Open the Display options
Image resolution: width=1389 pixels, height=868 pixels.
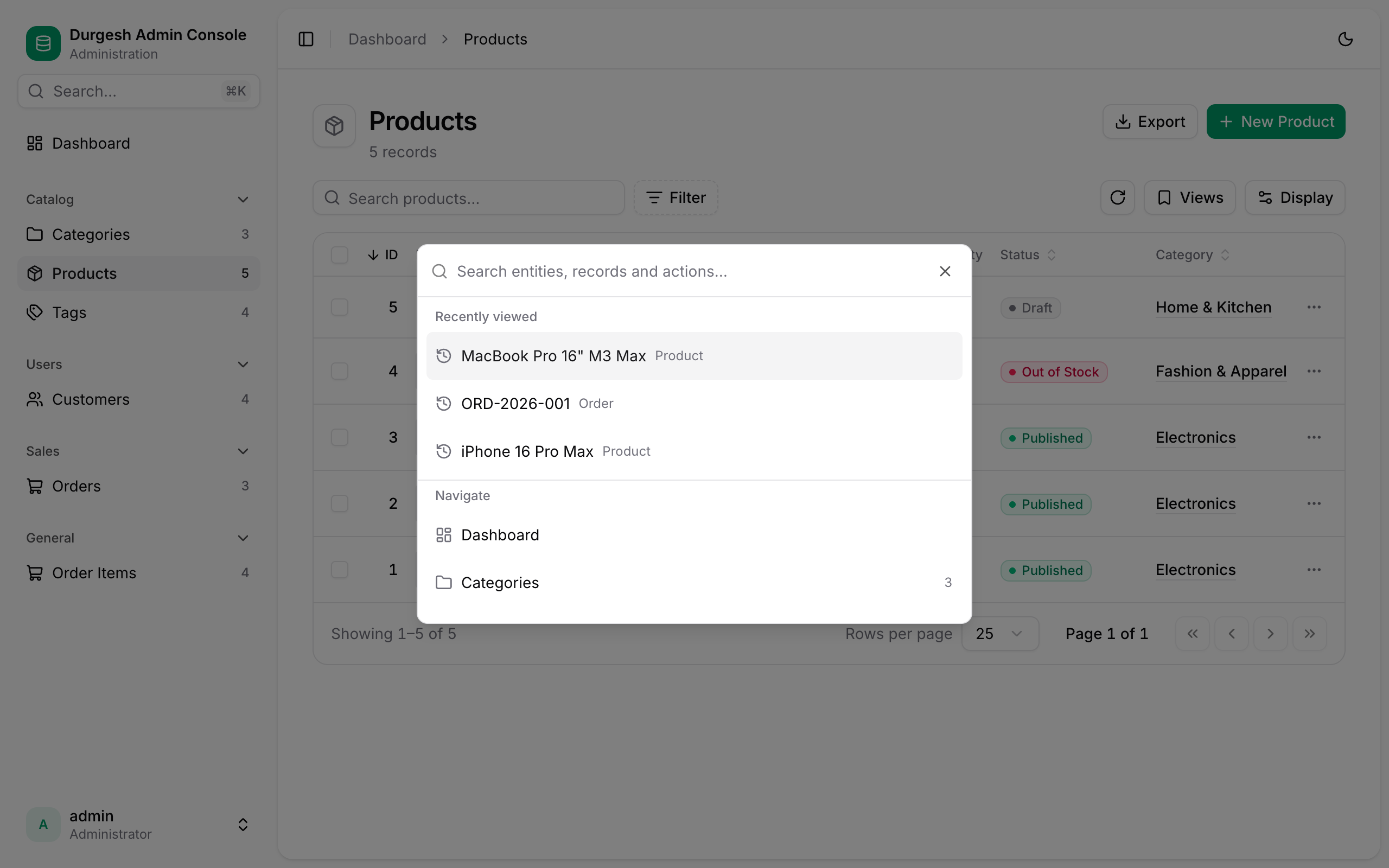pos(1294,197)
